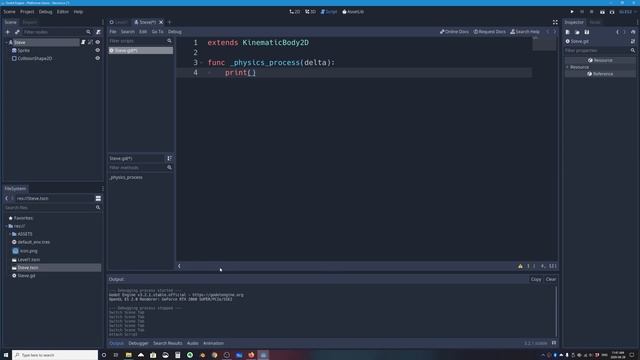
Task: Jump to _physics_process method
Action: pos(126,178)
